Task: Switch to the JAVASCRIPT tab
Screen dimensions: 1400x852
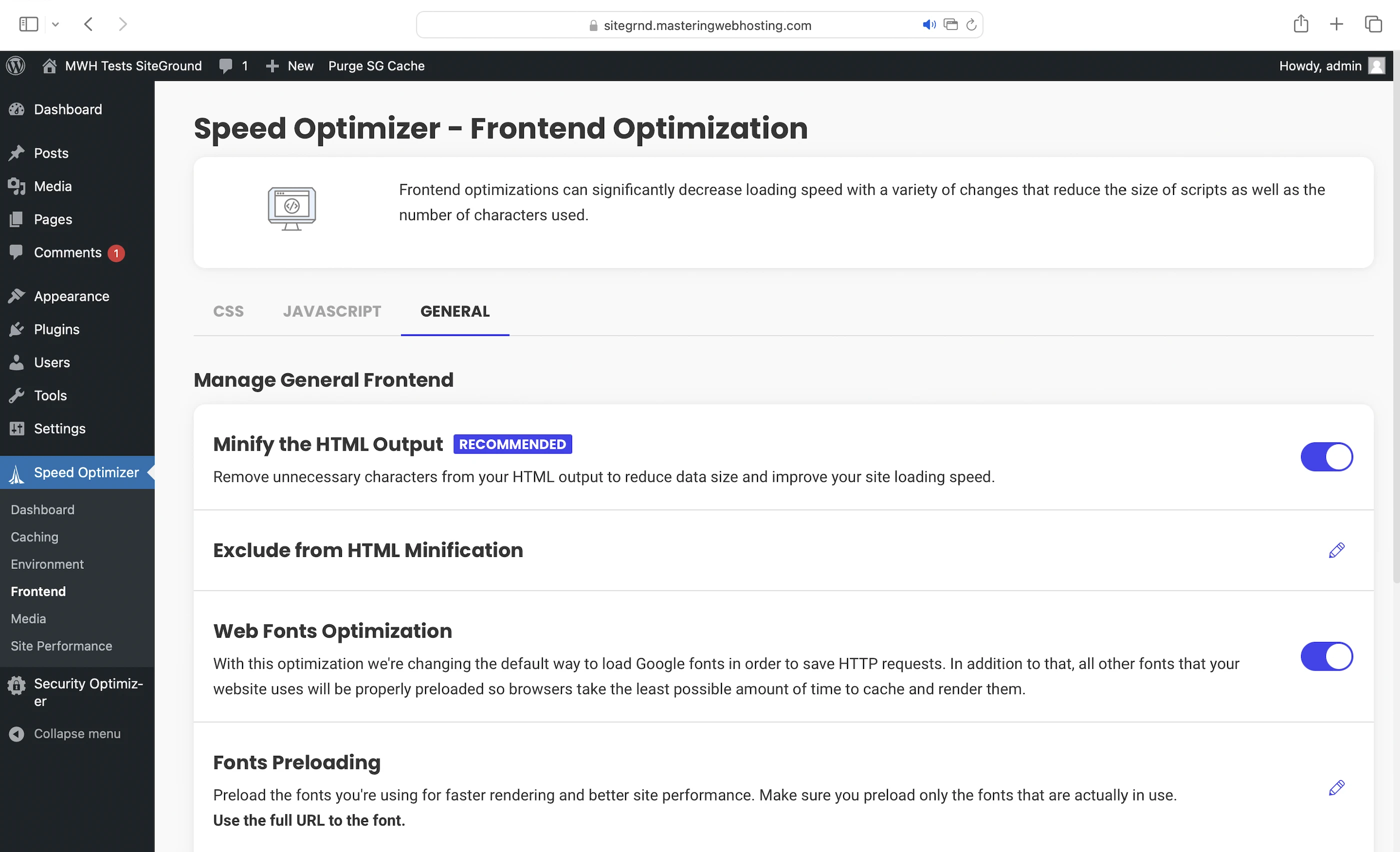Action: tap(332, 311)
